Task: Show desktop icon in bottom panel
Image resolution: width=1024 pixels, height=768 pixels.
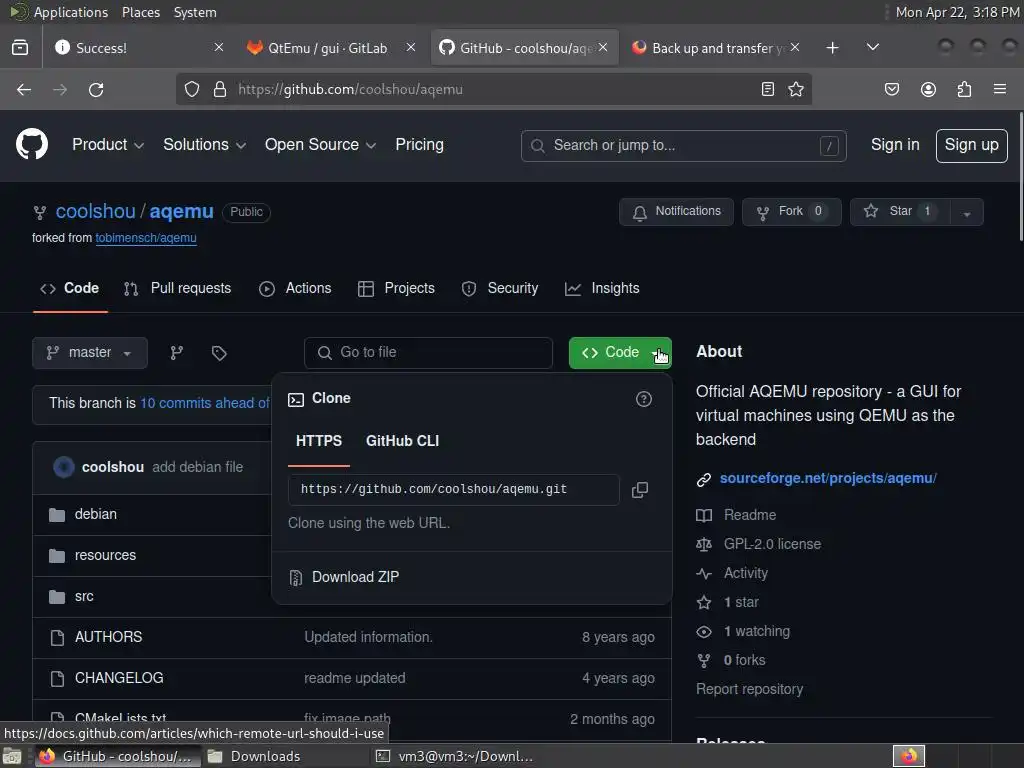Action: coord(12,756)
